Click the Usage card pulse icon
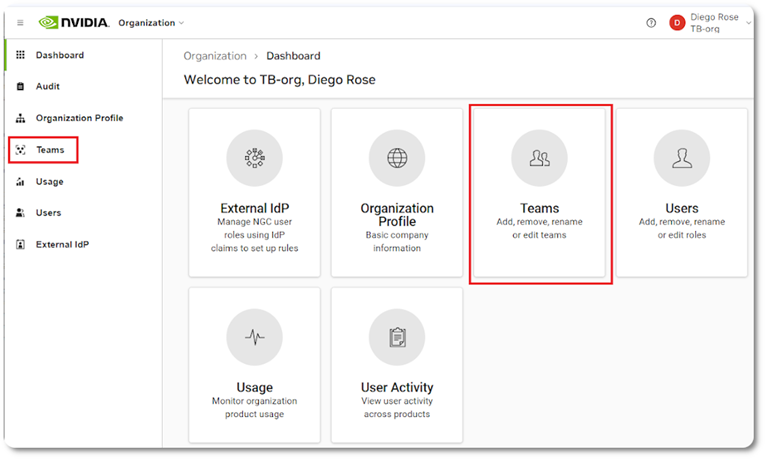The image size is (765, 459). coord(254,337)
